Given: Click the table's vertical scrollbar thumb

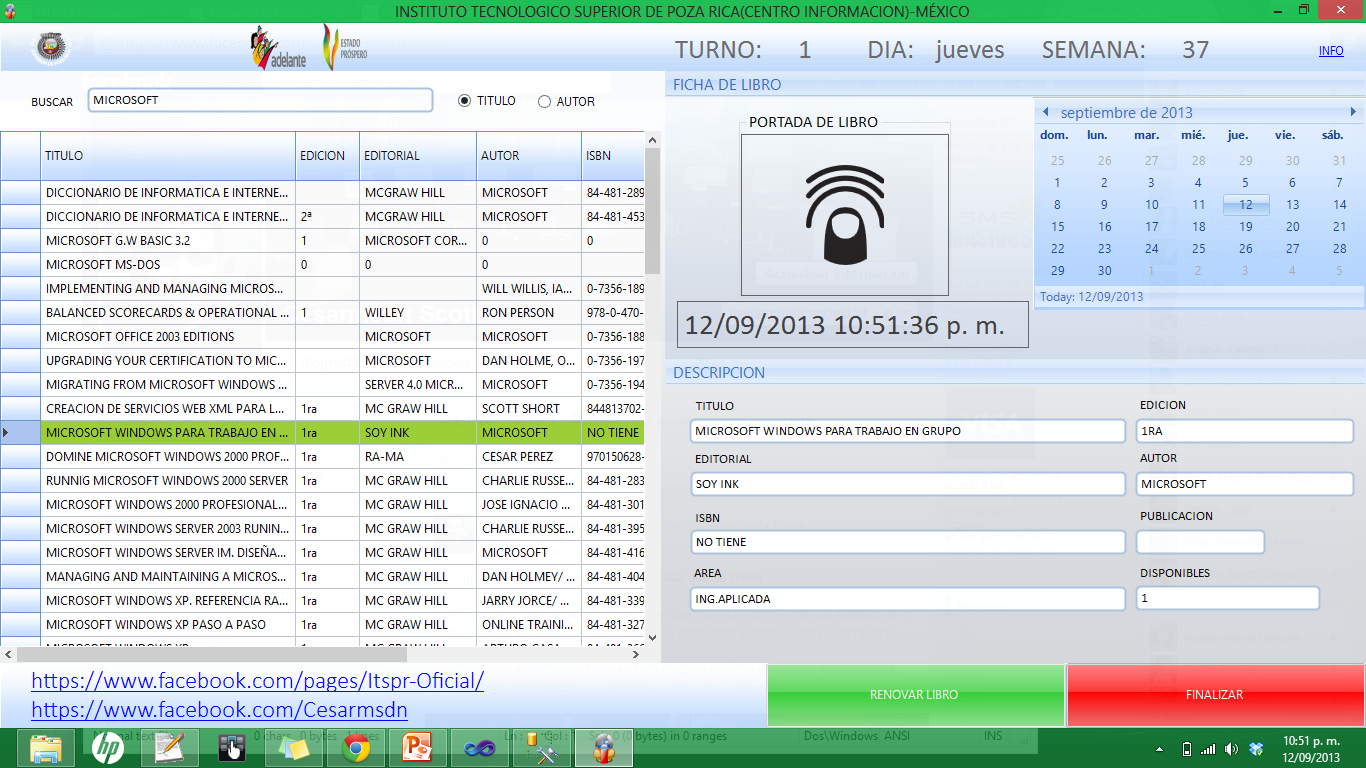Looking at the screenshot, I should pyautogui.click(x=653, y=211).
